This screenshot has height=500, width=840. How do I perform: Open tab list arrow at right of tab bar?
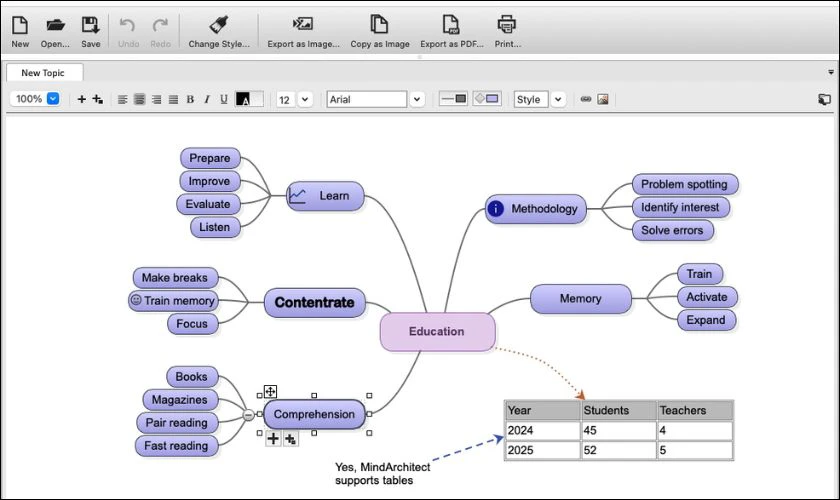point(831,72)
